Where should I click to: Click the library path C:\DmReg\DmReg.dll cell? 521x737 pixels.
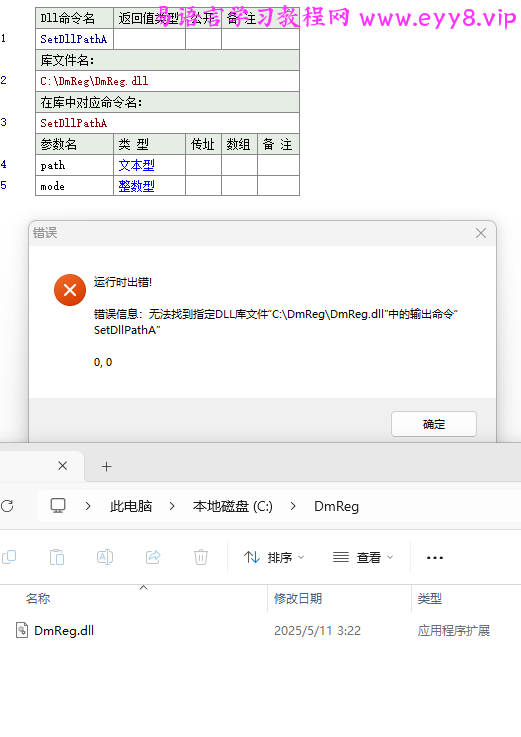pos(167,81)
